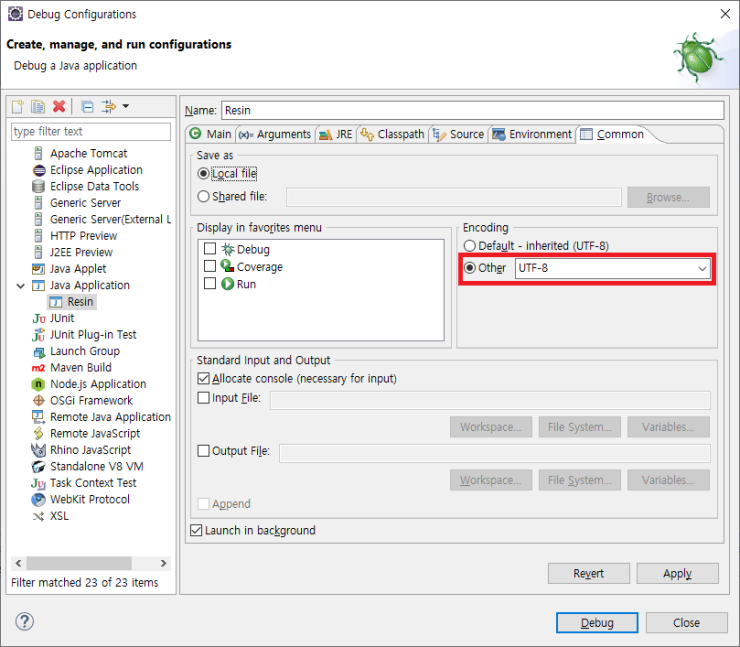The width and height of the screenshot is (740, 647).
Task: Open the Environment tab
Action: pos(532,134)
